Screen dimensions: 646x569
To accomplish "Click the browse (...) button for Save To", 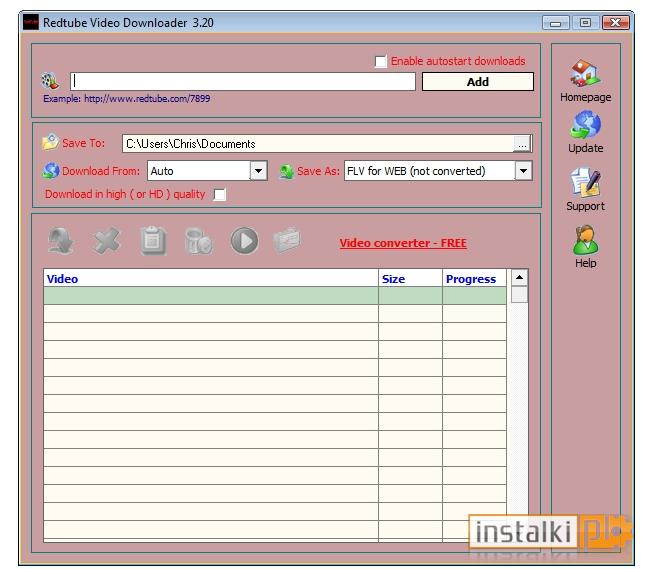I will 522,144.
